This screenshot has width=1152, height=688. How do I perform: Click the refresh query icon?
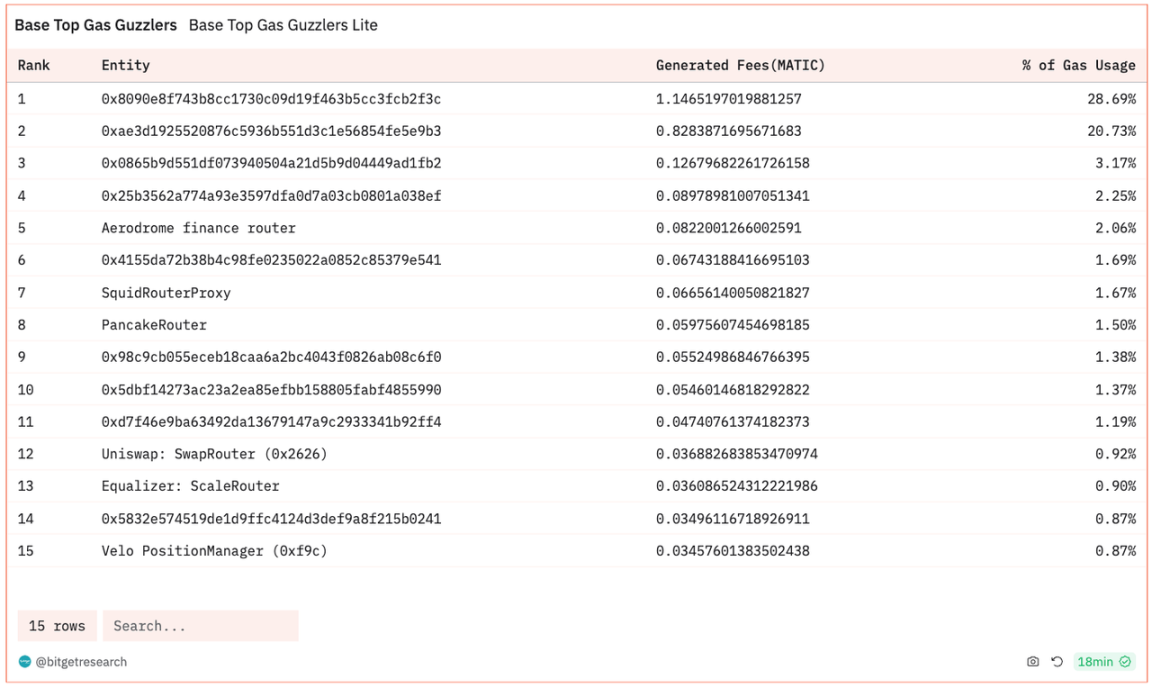pos(1057,662)
